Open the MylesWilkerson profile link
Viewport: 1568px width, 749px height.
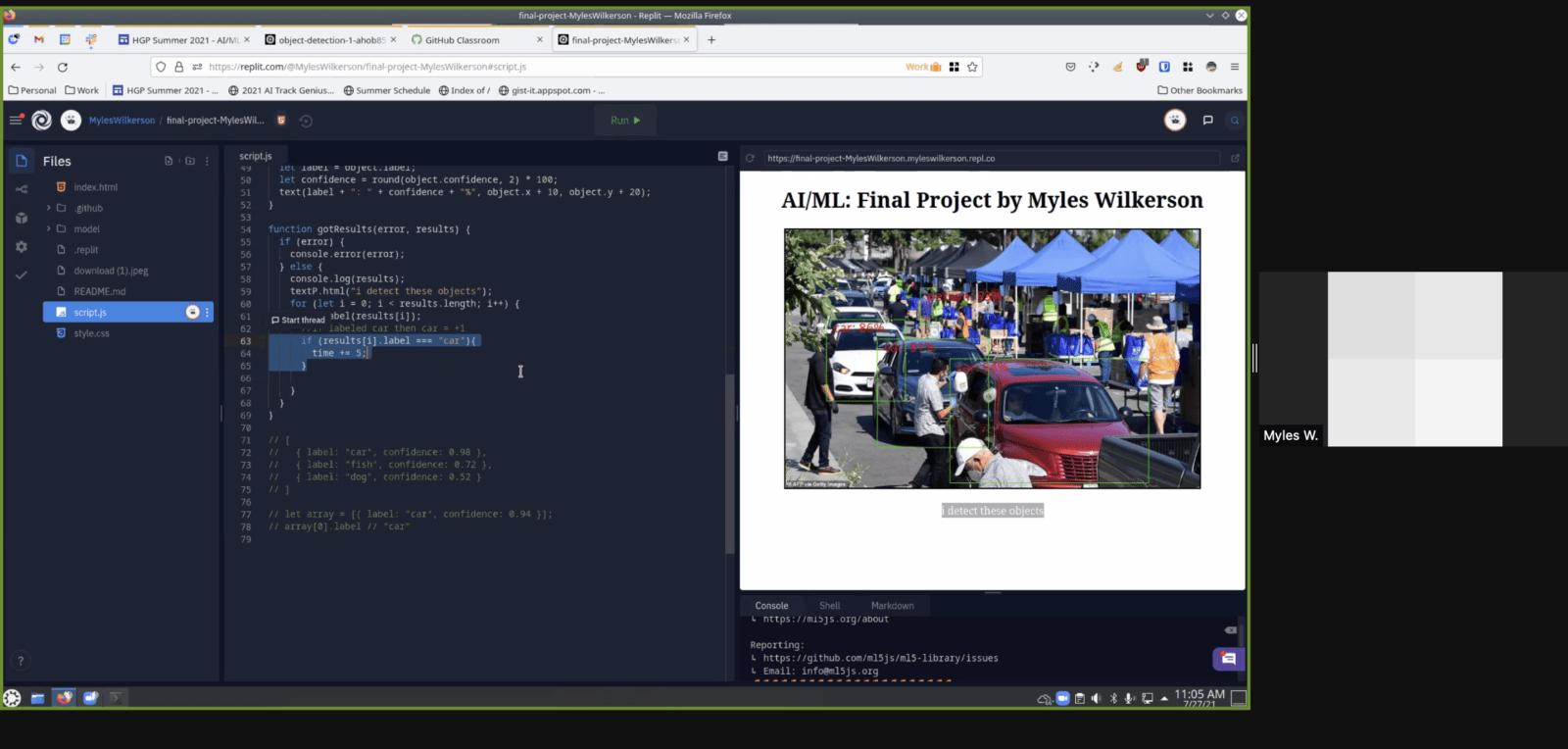click(122, 121)
